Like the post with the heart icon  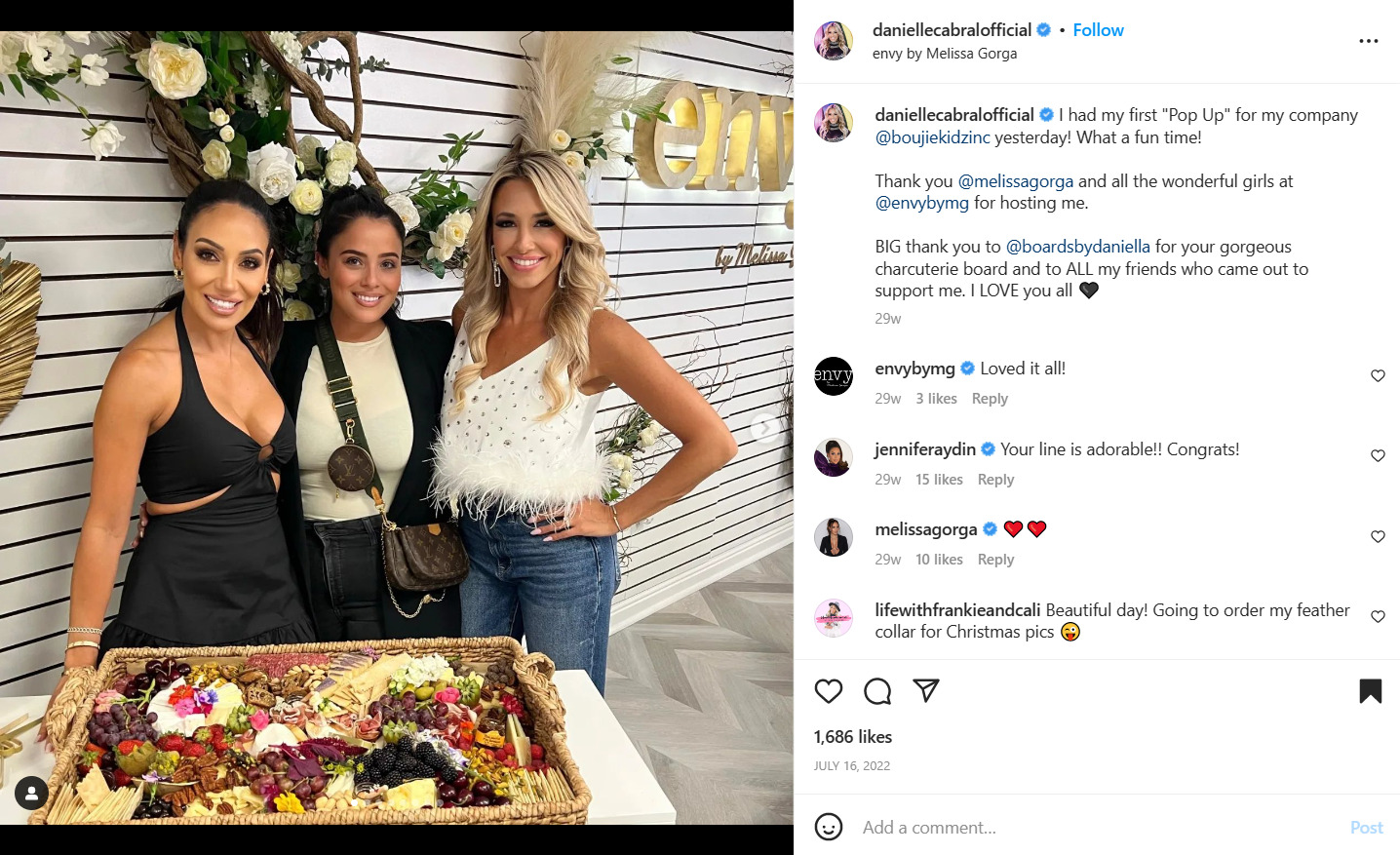pyautogui.click(x=829, y=691)
